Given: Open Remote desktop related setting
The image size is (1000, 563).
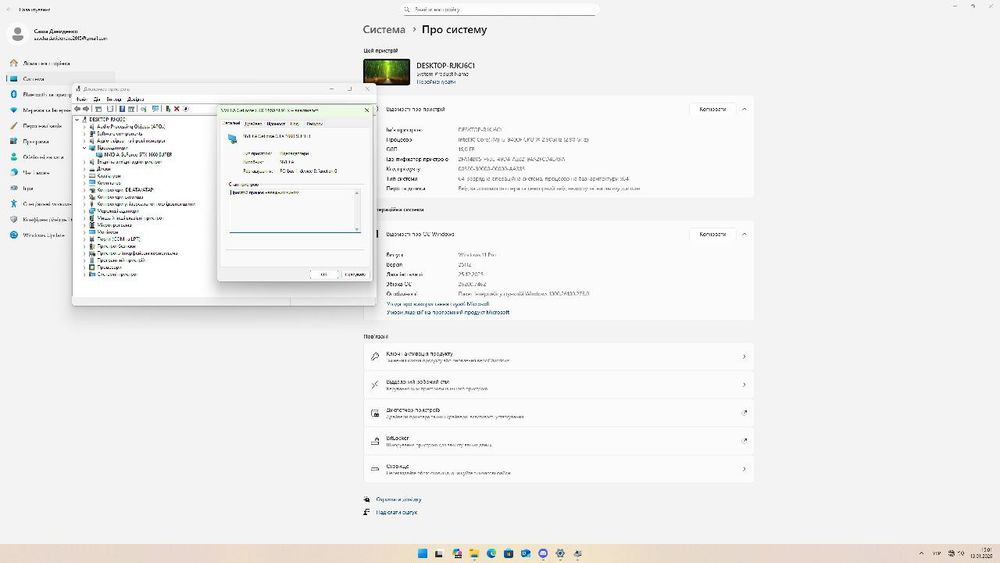Looking at the screenshot, I should [x=559, y=384].
